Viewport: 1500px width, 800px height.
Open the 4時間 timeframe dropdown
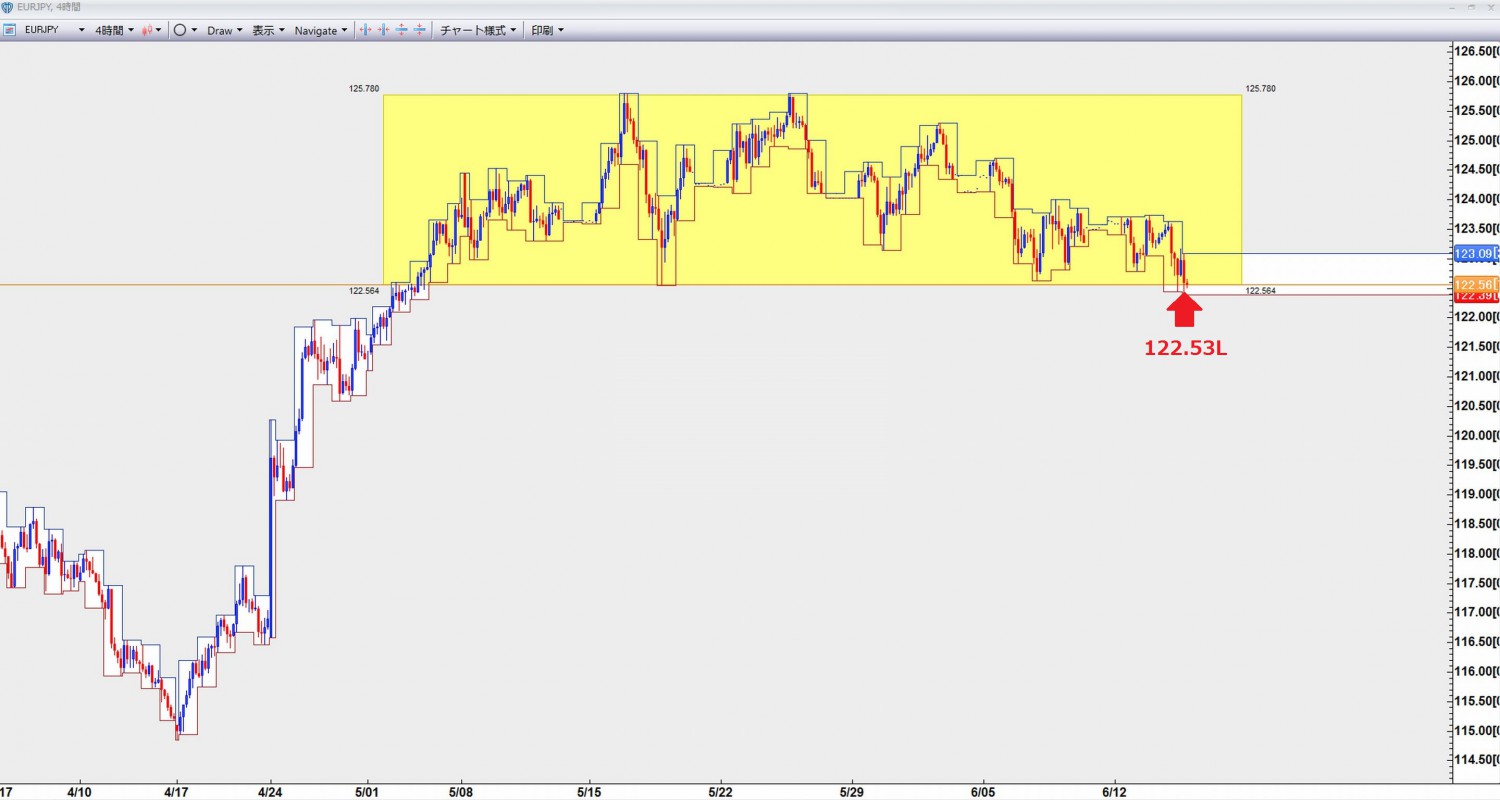[115, 30]
